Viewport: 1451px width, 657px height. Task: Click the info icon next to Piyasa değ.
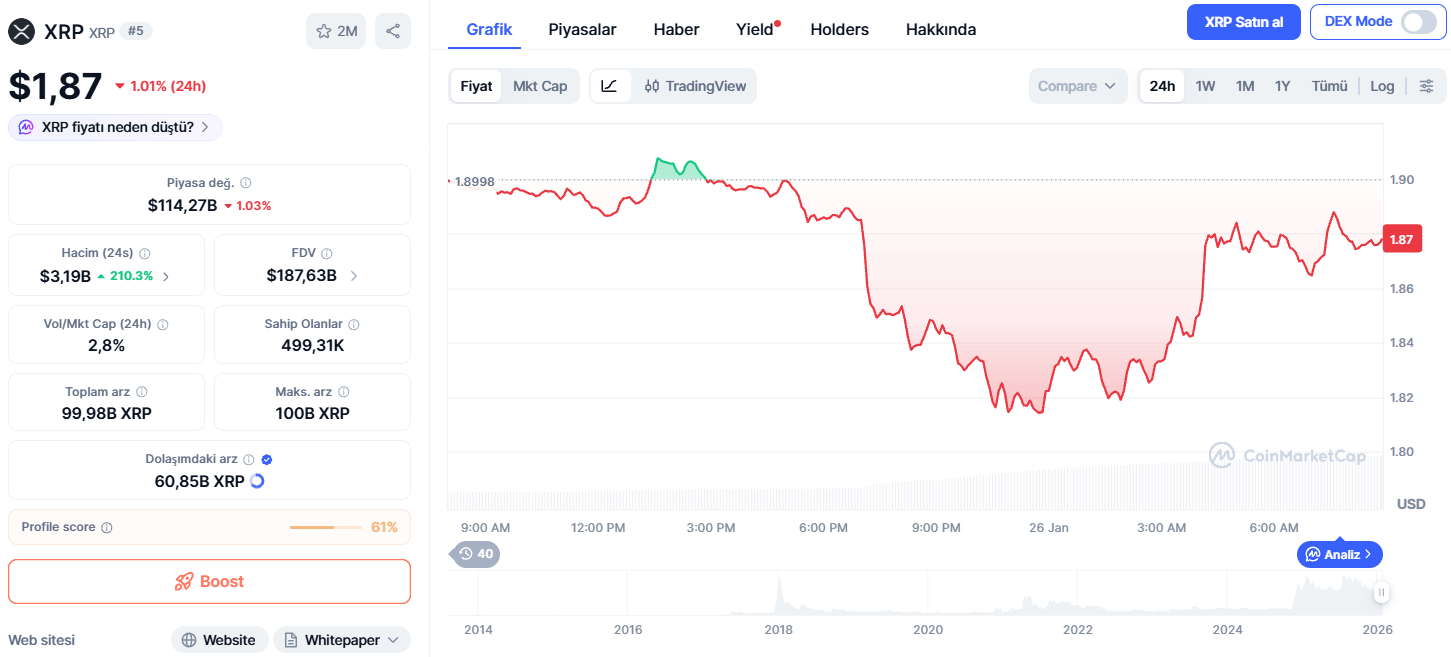tap(246, 183)
